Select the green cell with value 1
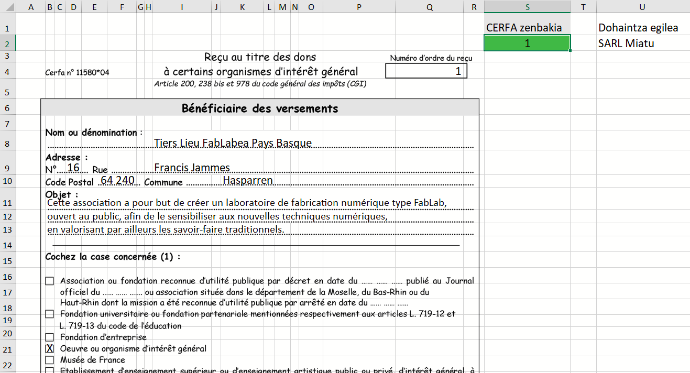This screenshot has height=373, width=690. pyautogui.click(x=527, y=43)
